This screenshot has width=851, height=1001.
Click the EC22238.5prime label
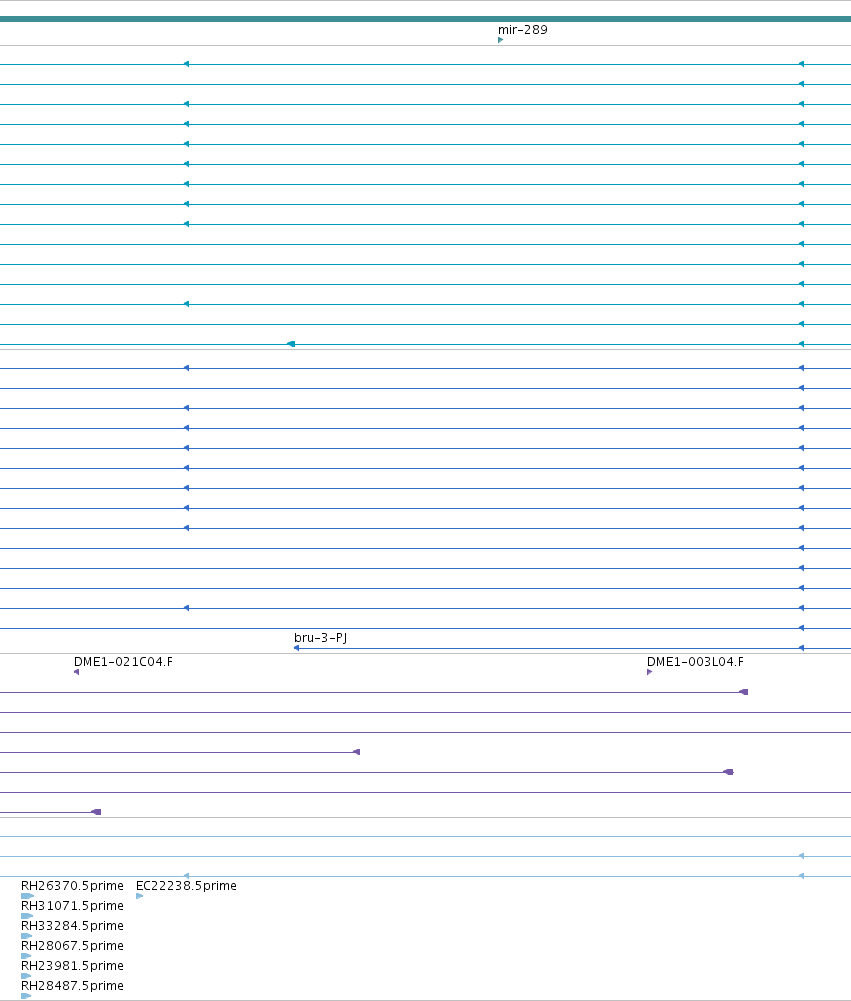click(186, 885)
